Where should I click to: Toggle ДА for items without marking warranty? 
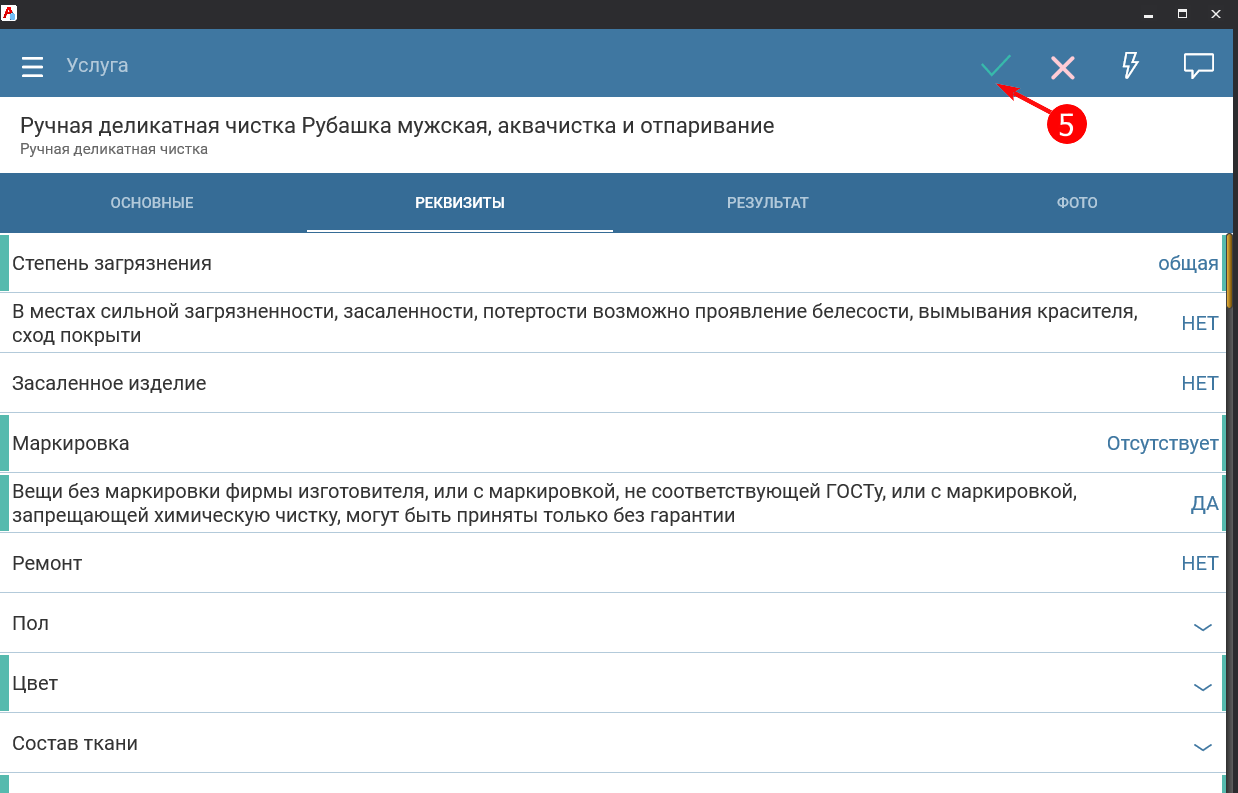[x=1204, y=503]
